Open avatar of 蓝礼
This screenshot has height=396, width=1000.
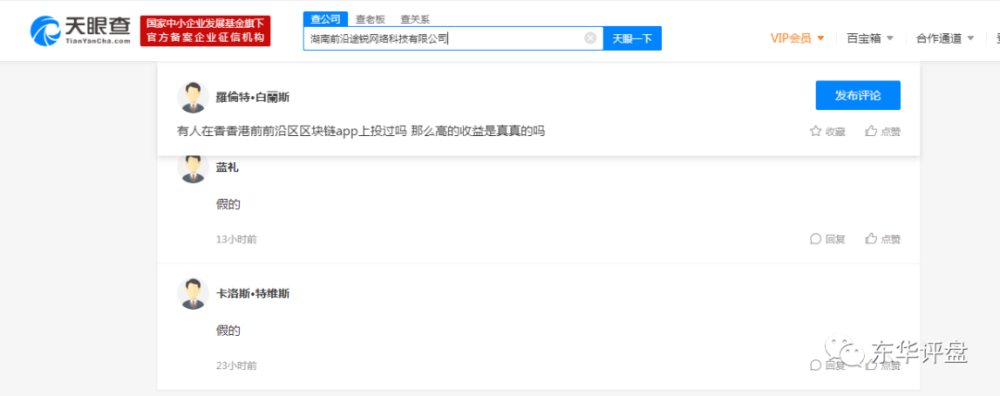193,168
